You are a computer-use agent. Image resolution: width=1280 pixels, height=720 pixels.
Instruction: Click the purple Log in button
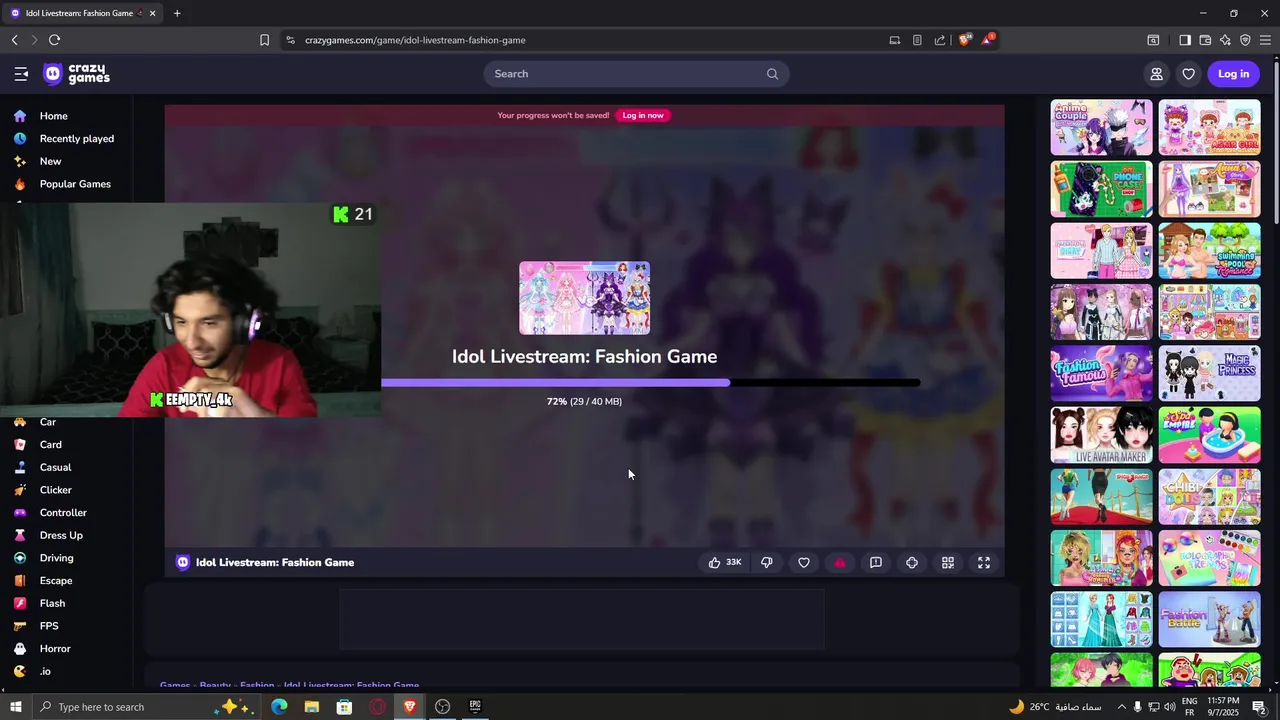pyautogui.click(x=1233, y=74)
